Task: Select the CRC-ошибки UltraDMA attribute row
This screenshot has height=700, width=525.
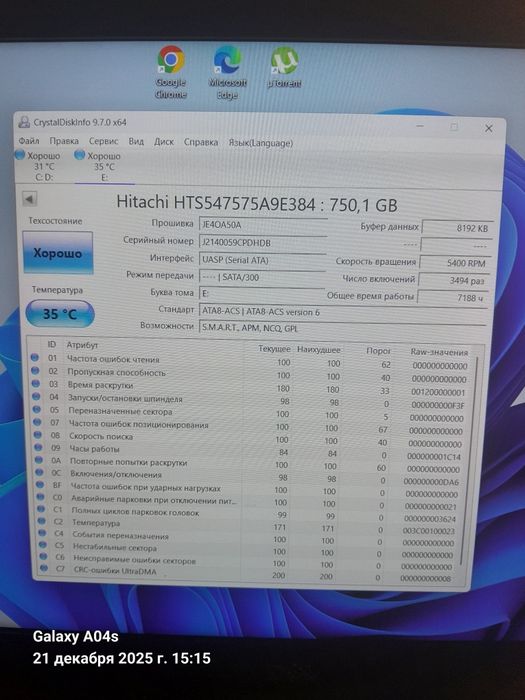Action: 247,572
